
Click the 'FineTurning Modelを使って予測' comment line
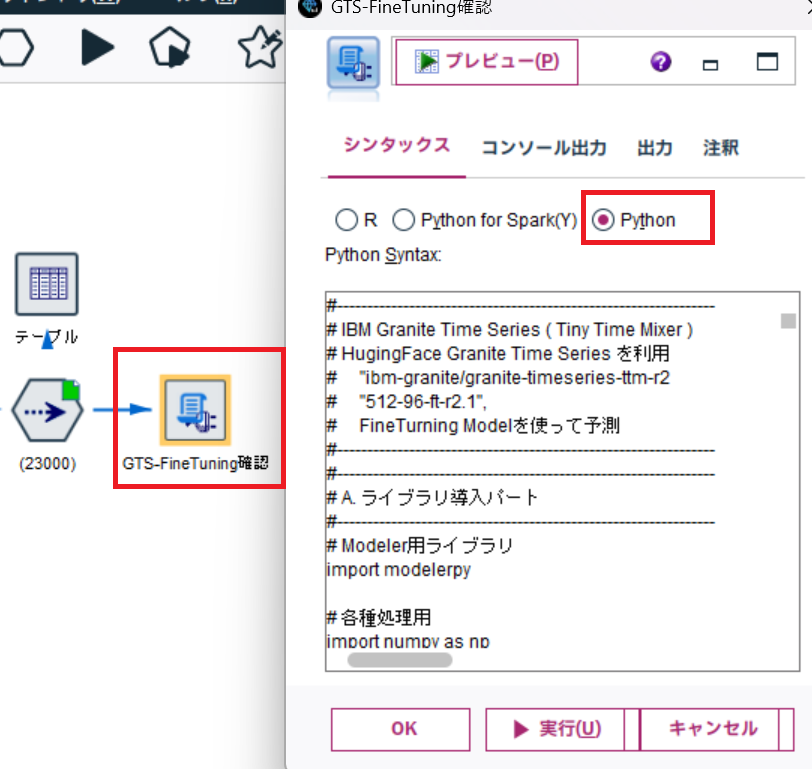pyautogui.click(x=473, y=426)
